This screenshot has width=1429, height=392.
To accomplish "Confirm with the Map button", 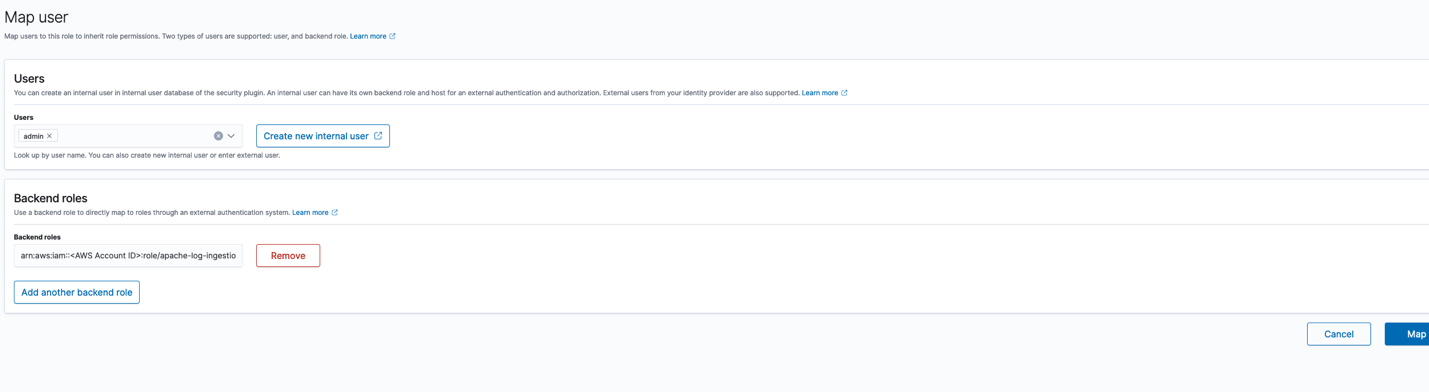I will 1409,334.
